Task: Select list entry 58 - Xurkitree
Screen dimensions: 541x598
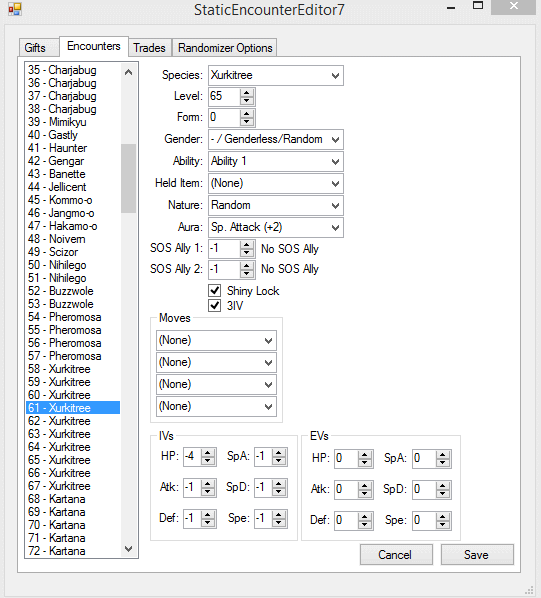Action: point(73,369)
